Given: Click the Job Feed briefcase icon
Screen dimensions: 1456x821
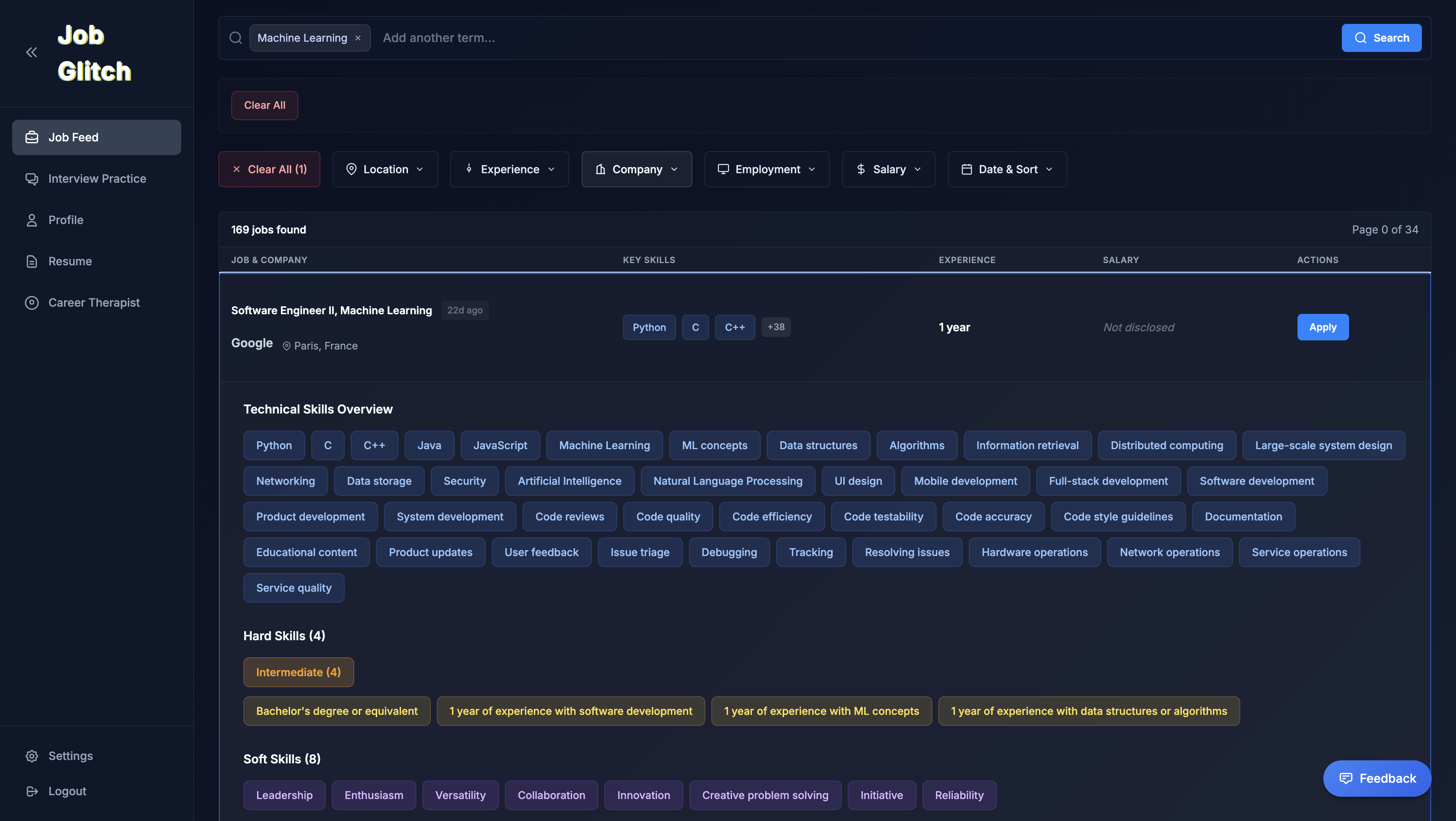Looking at the screenshot, I should coord(31,137).
